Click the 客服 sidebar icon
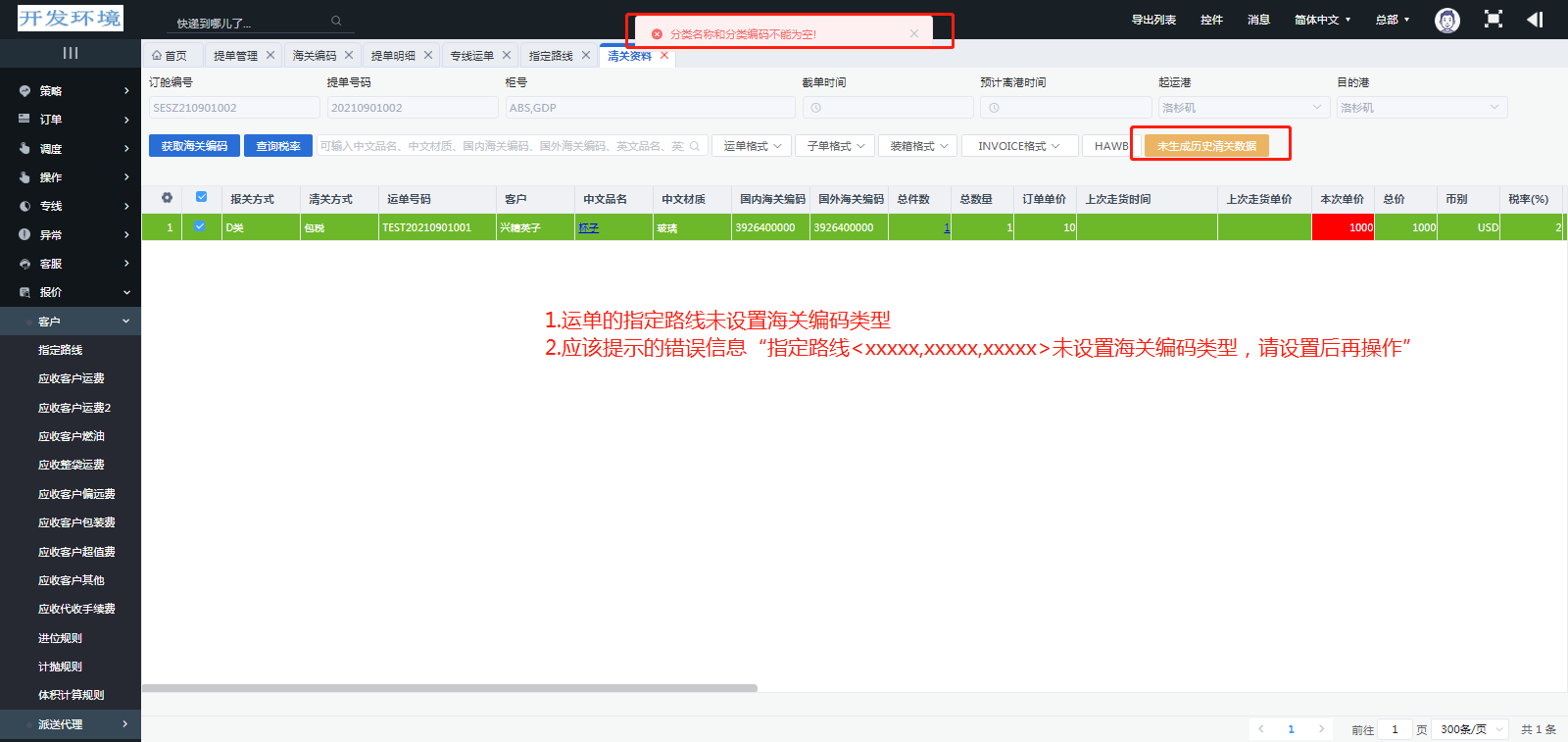Image resolution: width=1568 pixels, height=742 pixels. tap(24, 264)
